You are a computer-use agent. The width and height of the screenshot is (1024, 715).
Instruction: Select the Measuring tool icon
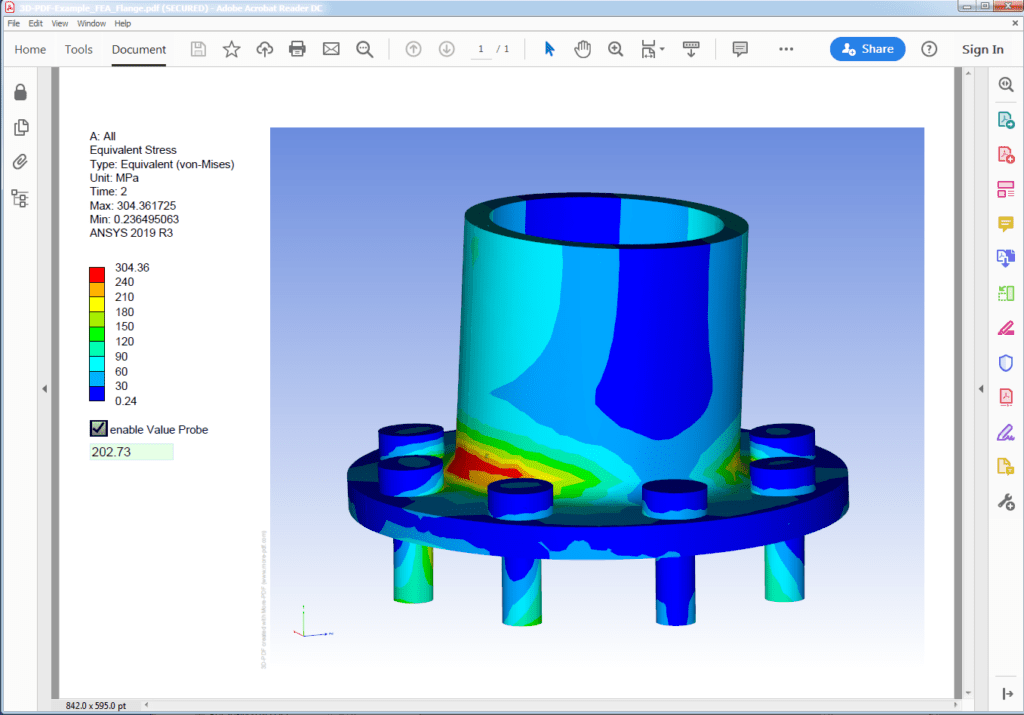point(647,48)
